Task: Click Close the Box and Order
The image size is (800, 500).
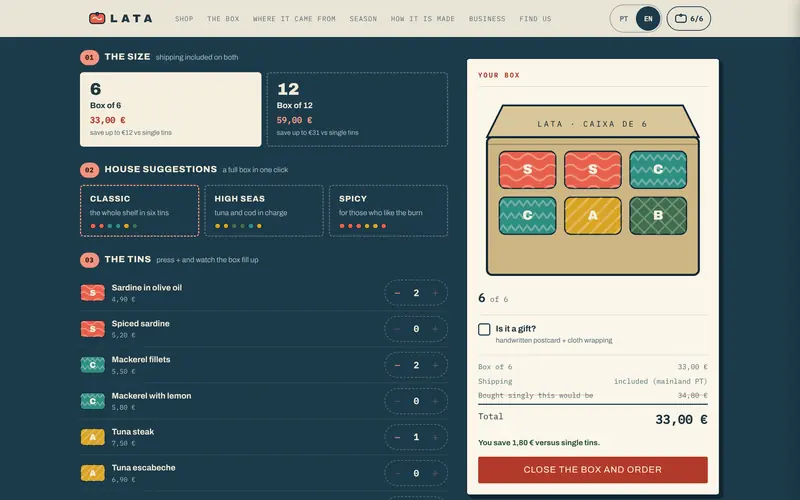Action: point(592,469)
